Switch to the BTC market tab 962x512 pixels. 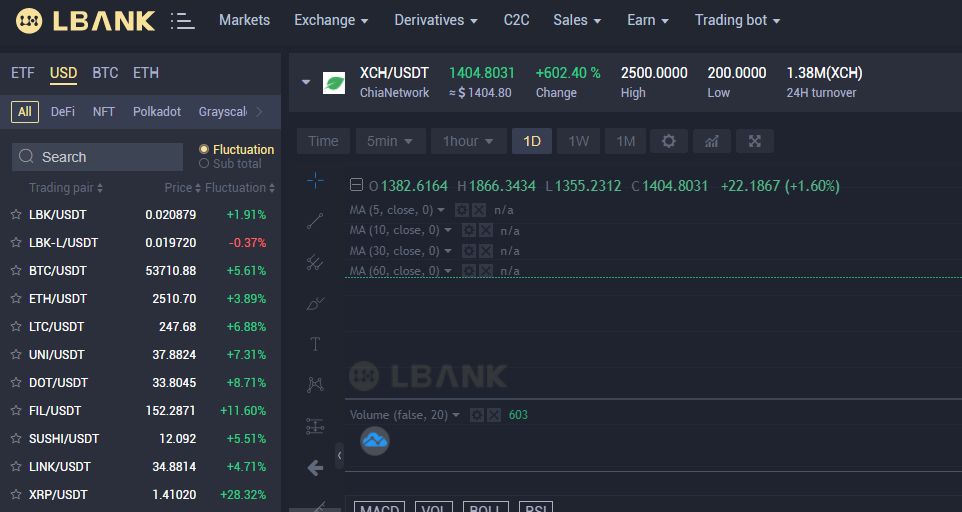point(105,73)
